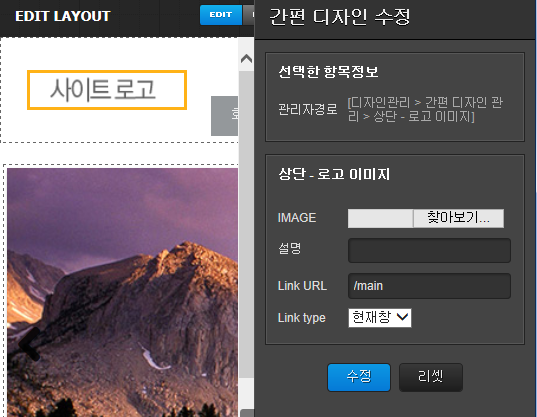This screenshot has width=537, height=417.
Task: Click the gray menu button beside the logo
Action: (224, 116)
